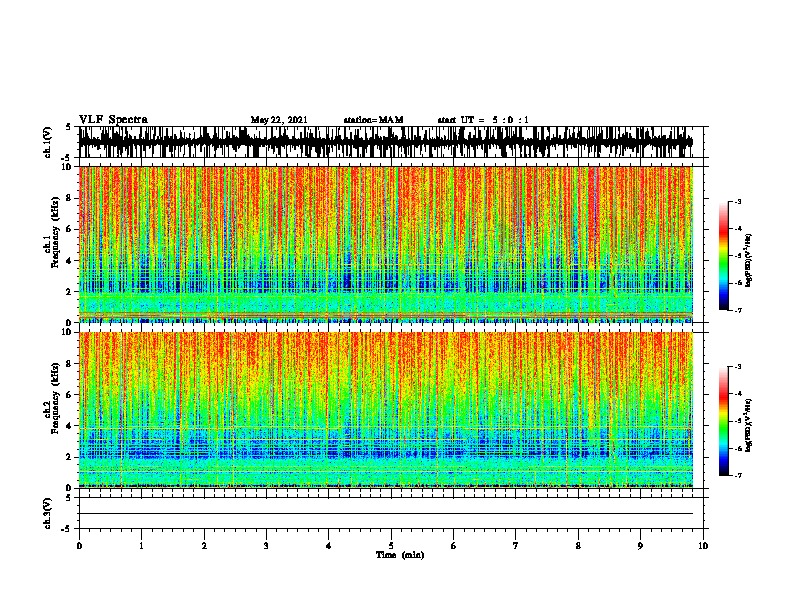Click the ch.1 voltage waveform panel
The height and width of the screenshot is (612, 792).
[x=391, y=142]
